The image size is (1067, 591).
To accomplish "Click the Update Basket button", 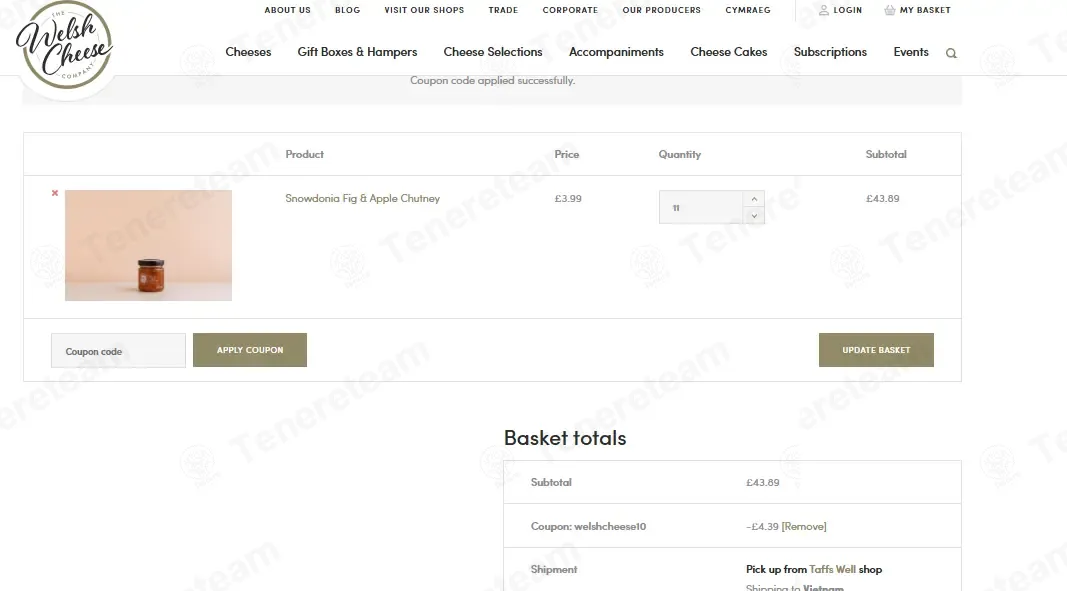I will (876, 350).
